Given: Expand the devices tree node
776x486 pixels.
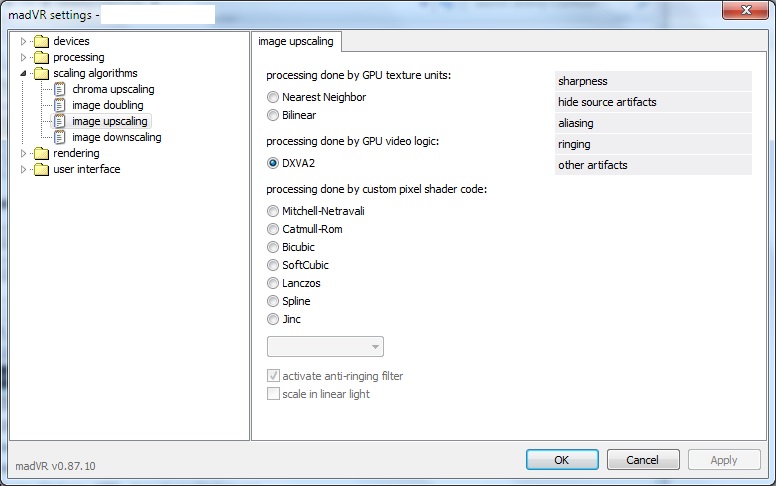Looking at the screenshot, I should [x=24, y=42].
